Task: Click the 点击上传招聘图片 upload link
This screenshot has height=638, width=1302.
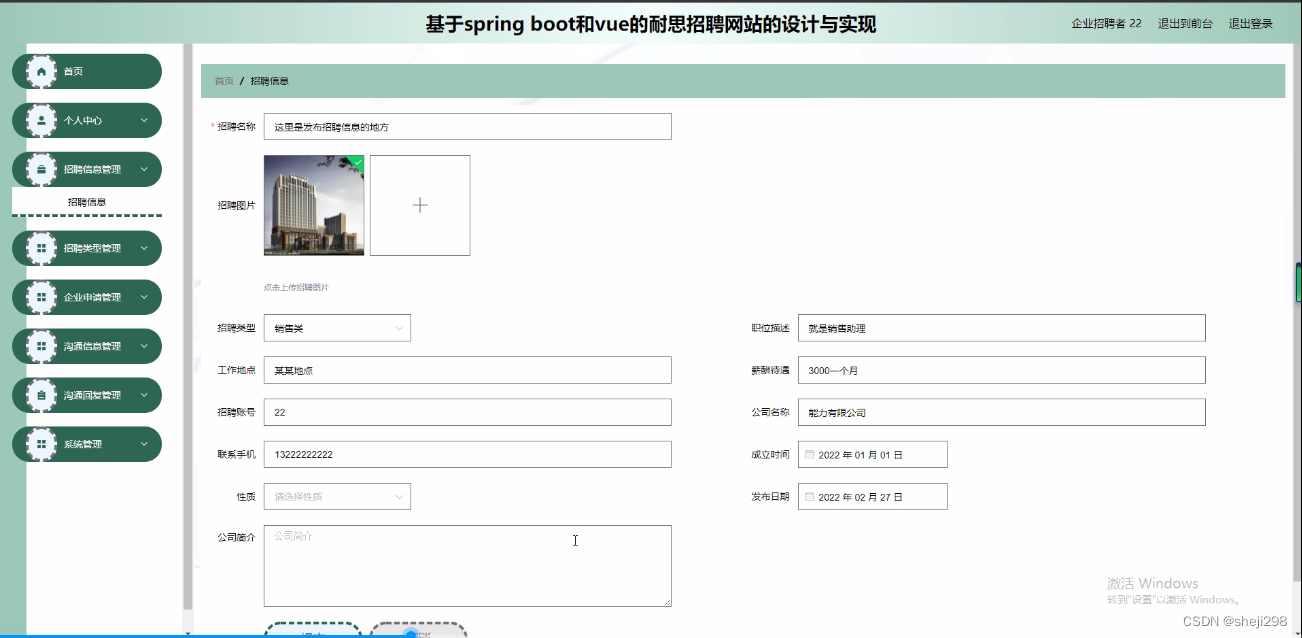Action: coord(298,287)
